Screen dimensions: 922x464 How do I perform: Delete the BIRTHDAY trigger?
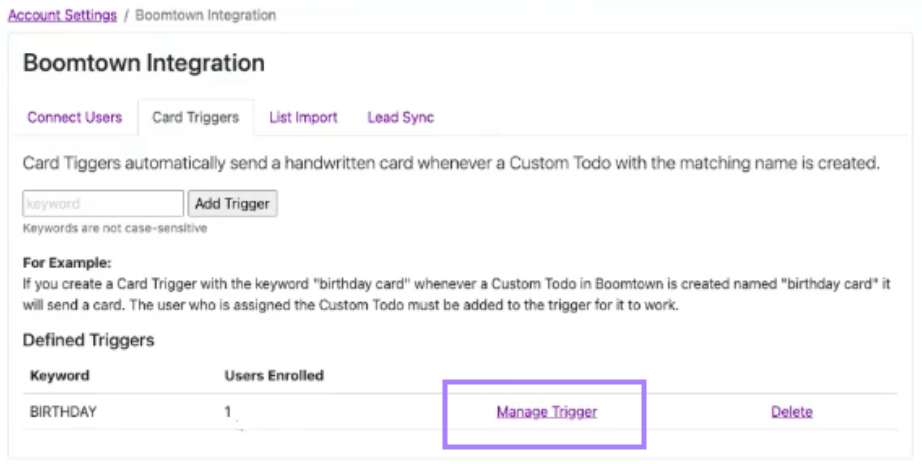tap(791, 411)
